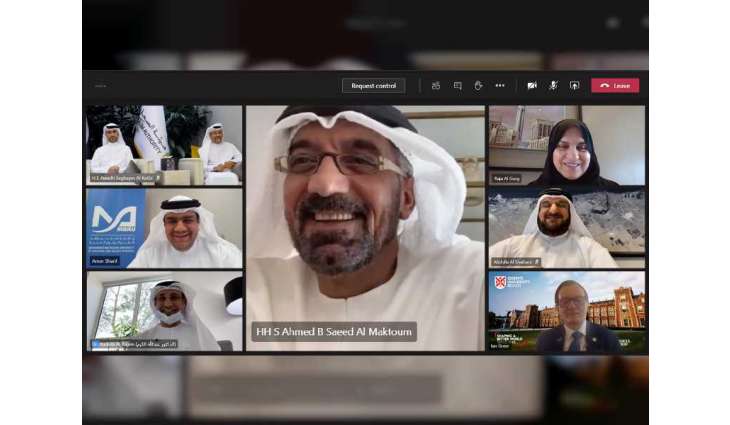
Task: Click the 'HH S Ahmed B Saeed Al Maktoum' name label
Action: (334, 332)
